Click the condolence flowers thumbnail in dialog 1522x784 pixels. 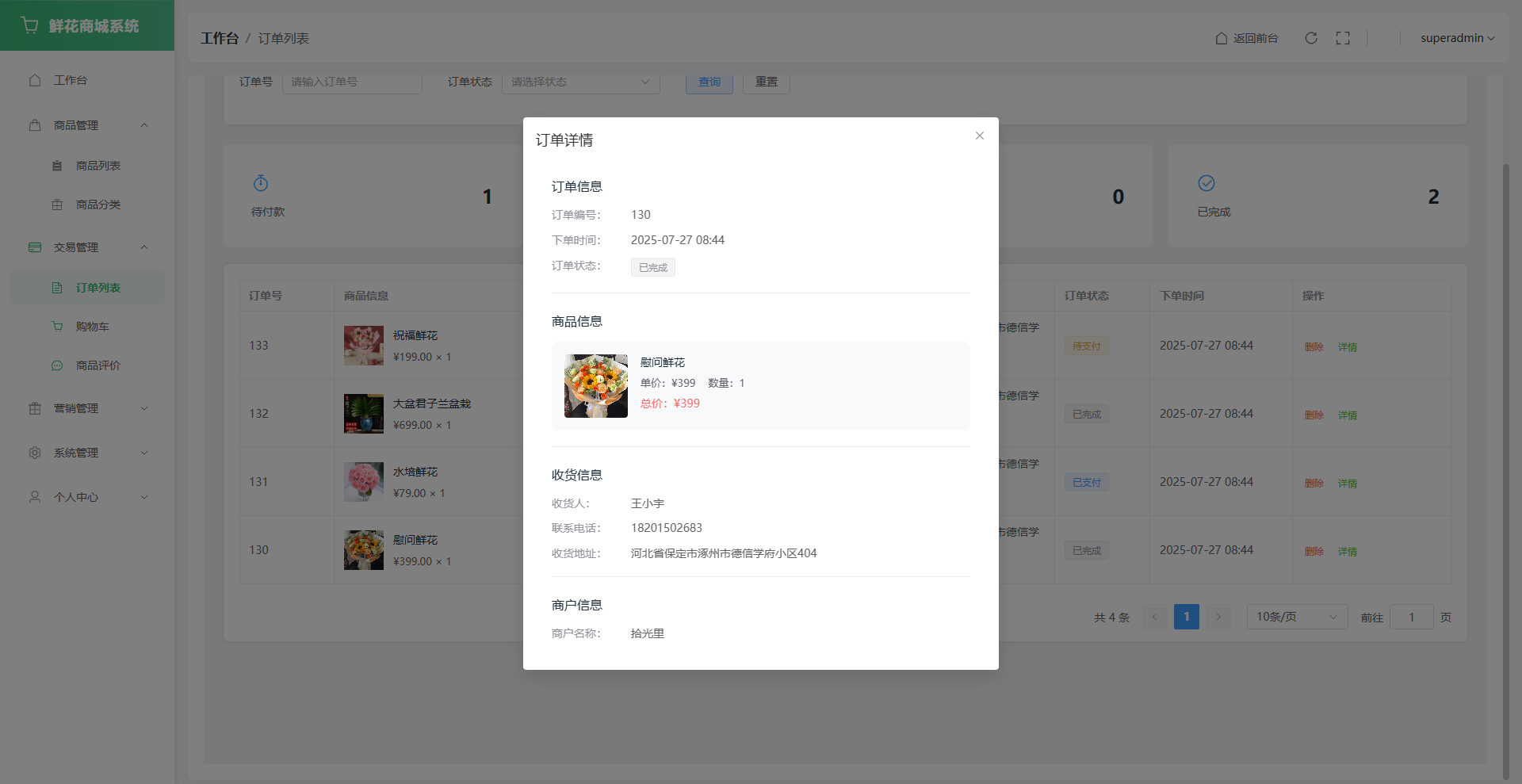pos(596,386)
